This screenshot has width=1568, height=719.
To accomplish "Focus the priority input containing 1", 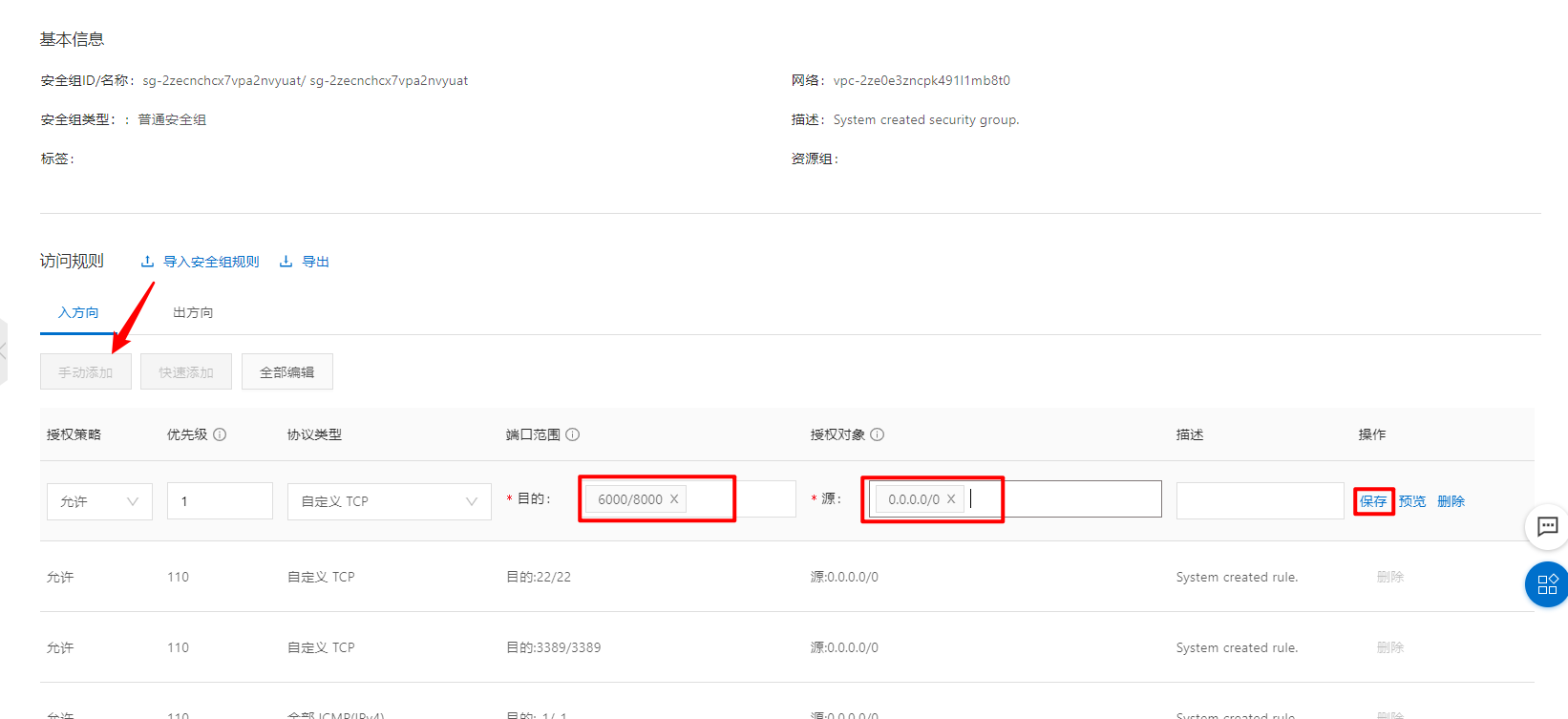I will click(x=220, y=501).
